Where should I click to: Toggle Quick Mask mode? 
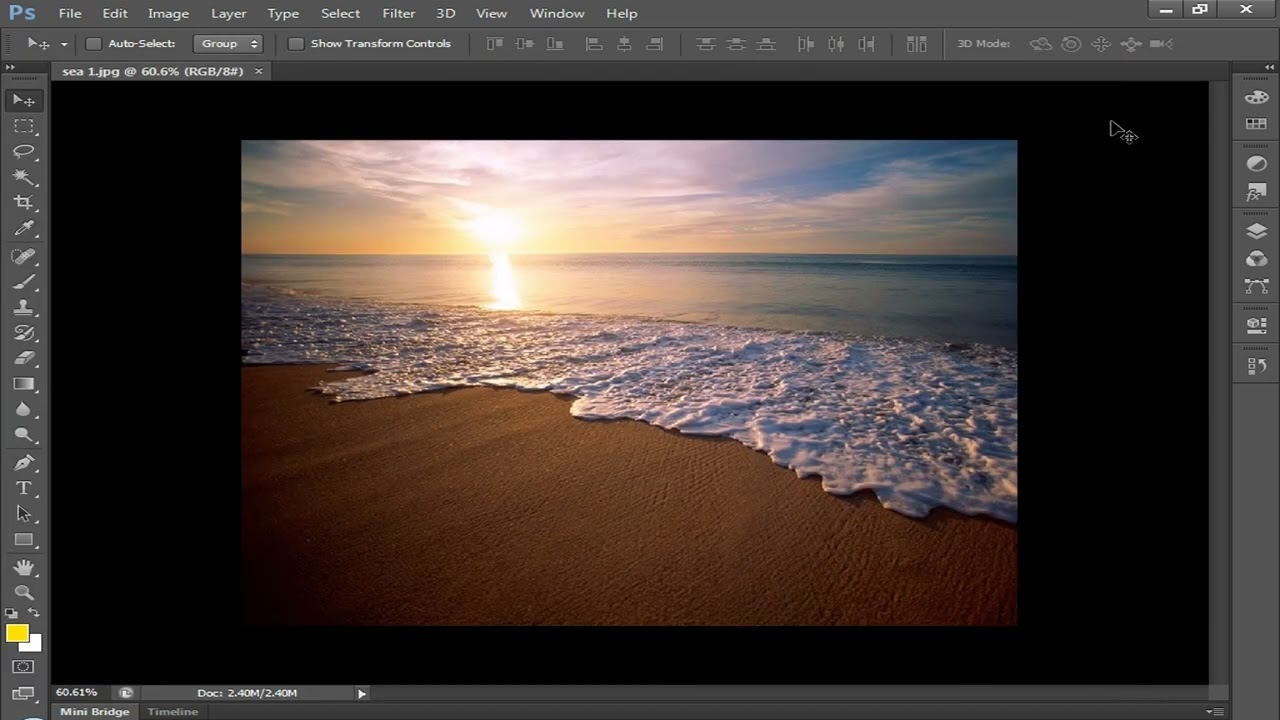24,667
